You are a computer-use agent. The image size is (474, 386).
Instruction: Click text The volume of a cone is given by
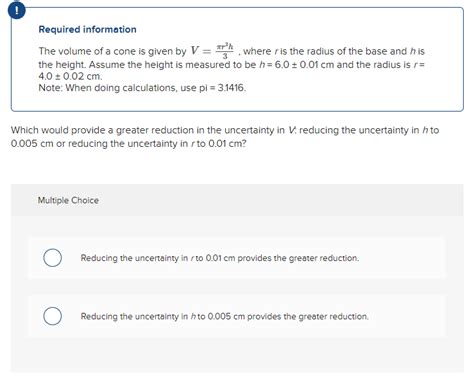coord(112,51)
